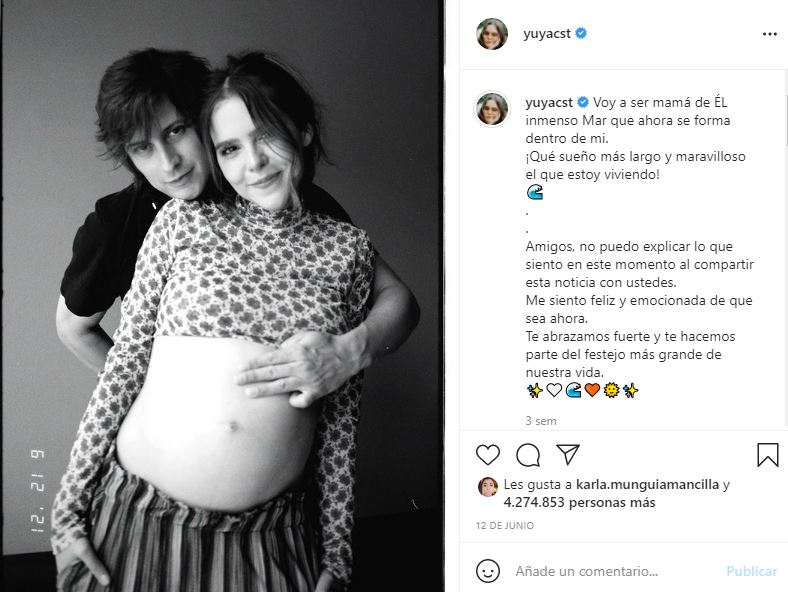
Task: Open the 12 DE JUNIO date link
Action: click(x=505, y=526)
